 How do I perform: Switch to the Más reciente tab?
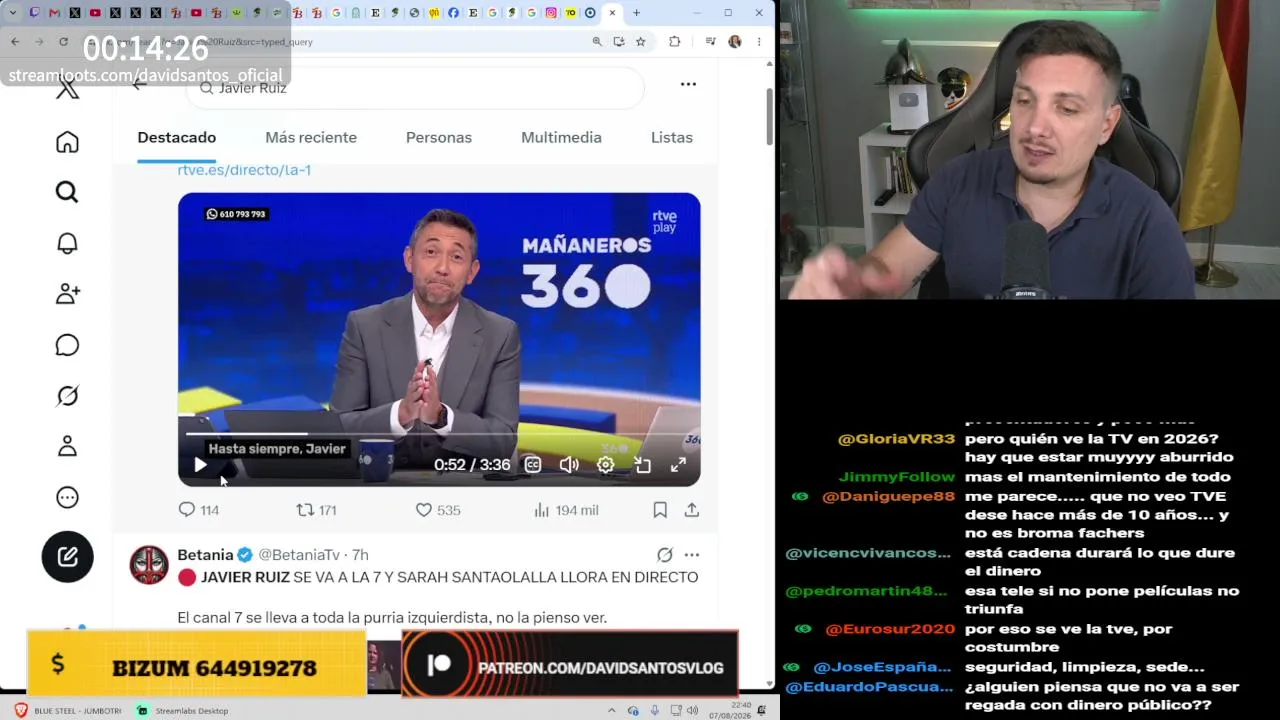(311, 138)
